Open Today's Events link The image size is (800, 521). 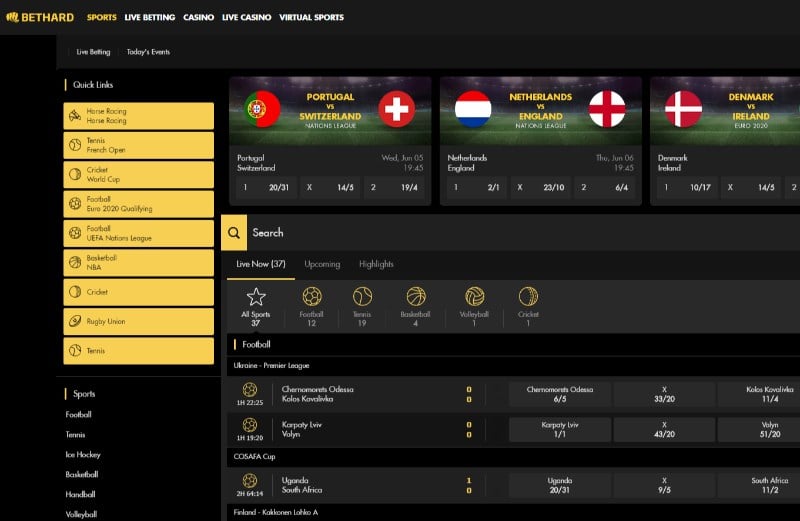[148, 52]
